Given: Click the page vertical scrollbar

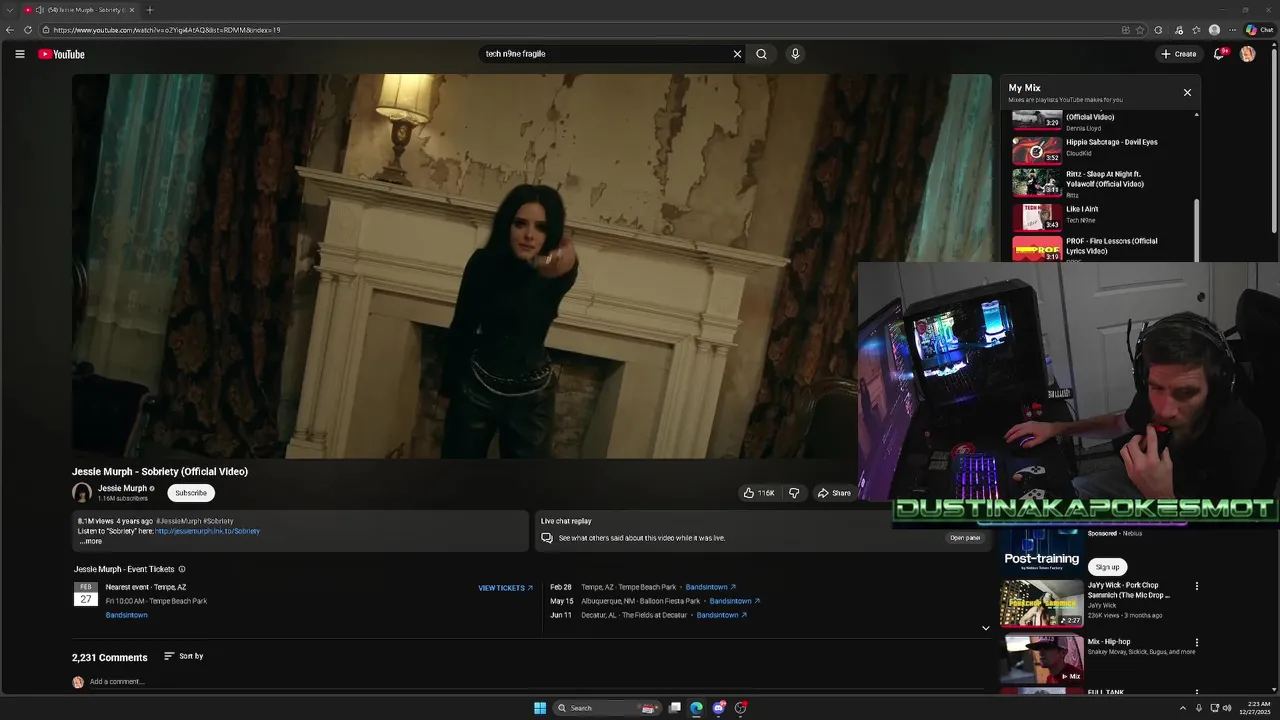Looking at the screenshot, I should [x=1275, y=140].
